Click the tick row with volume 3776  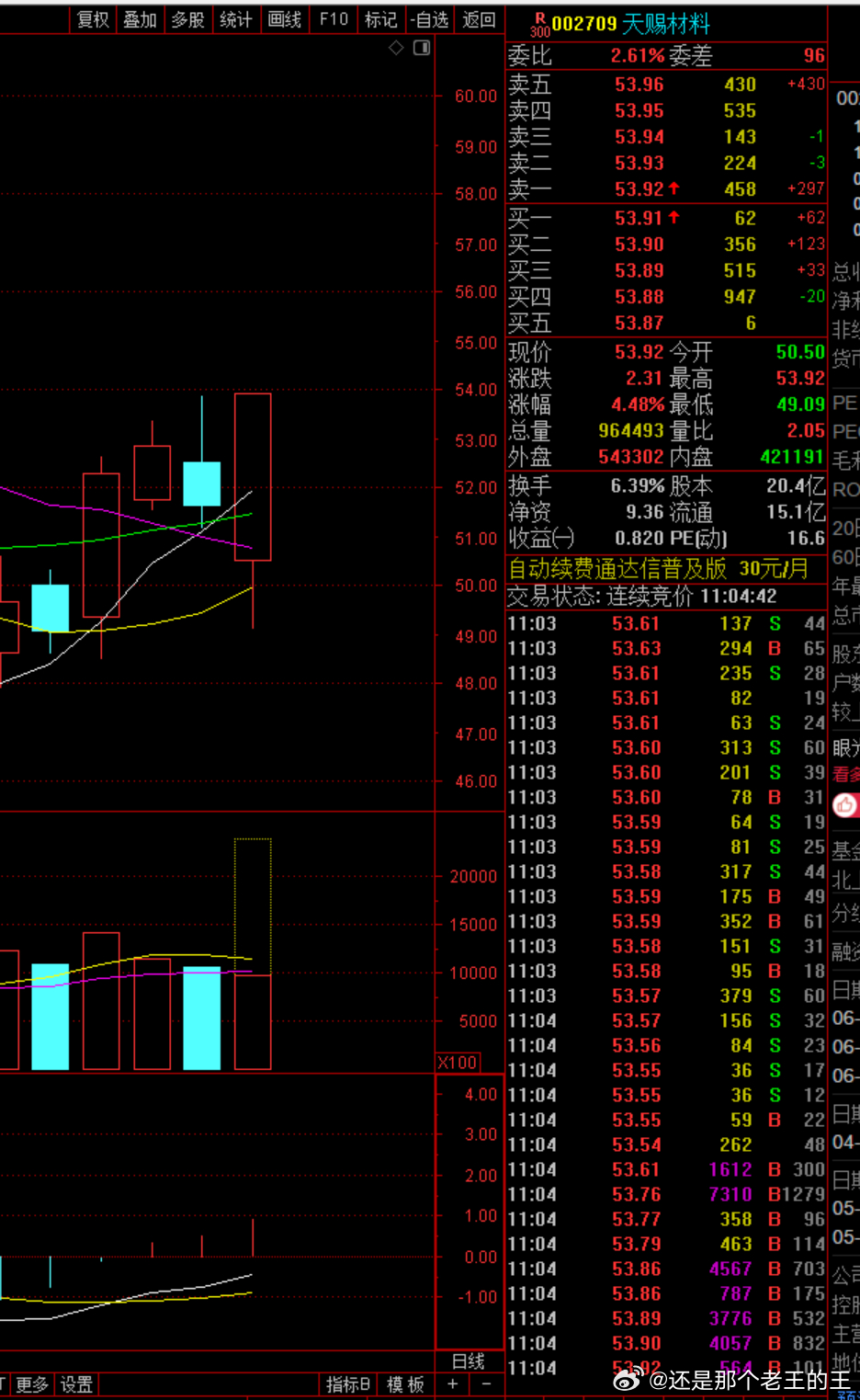coord(666,1318)
